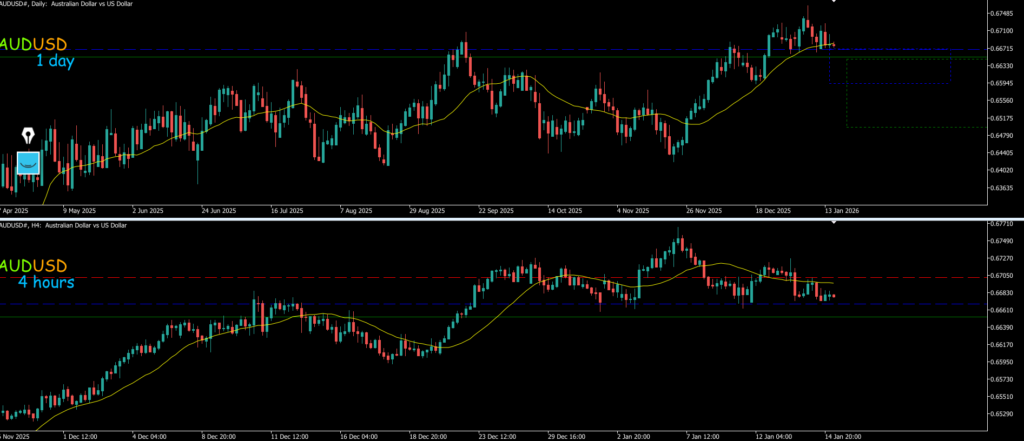Click the divider between Daily and H4 charts

(x=512, y=219)
